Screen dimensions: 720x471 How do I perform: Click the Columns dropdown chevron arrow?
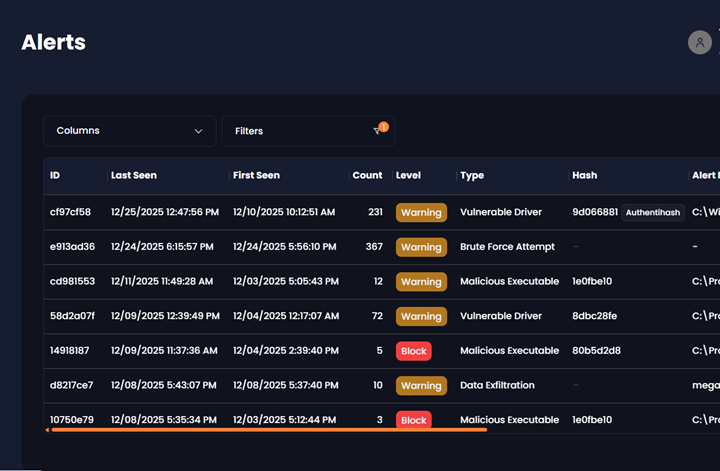(x=199, y=131)
